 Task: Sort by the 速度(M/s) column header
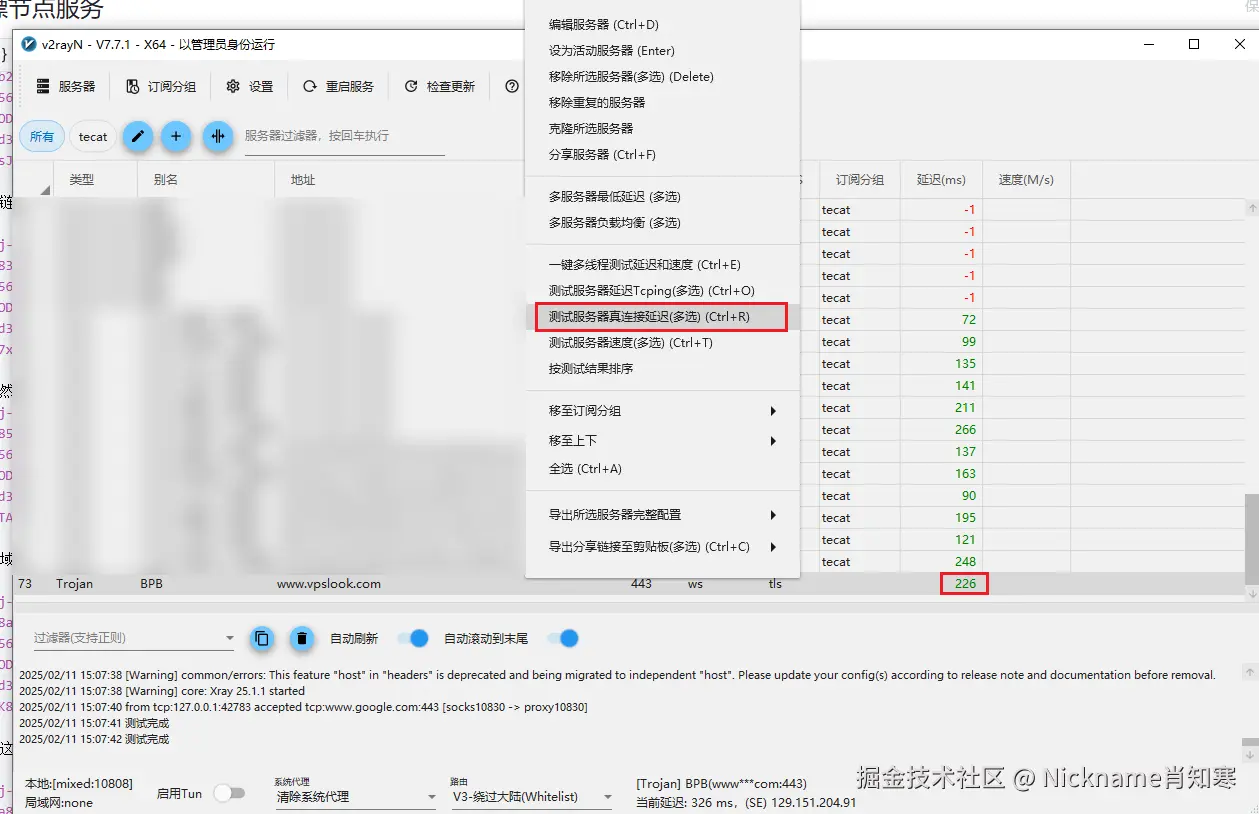tap(1026, 180)
